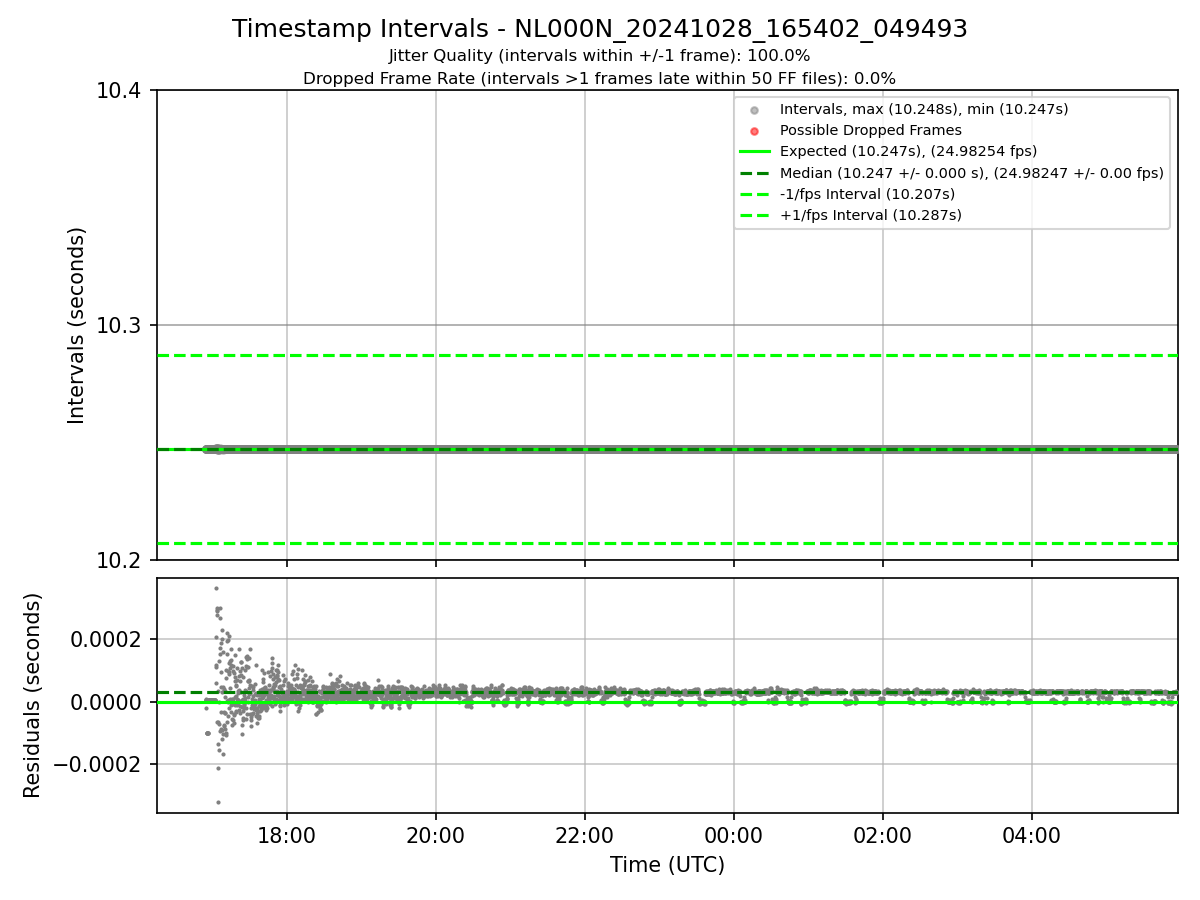Click the solid green line sample for Expected in legend
The image size is (1200, 900).
tap(755, 152)
